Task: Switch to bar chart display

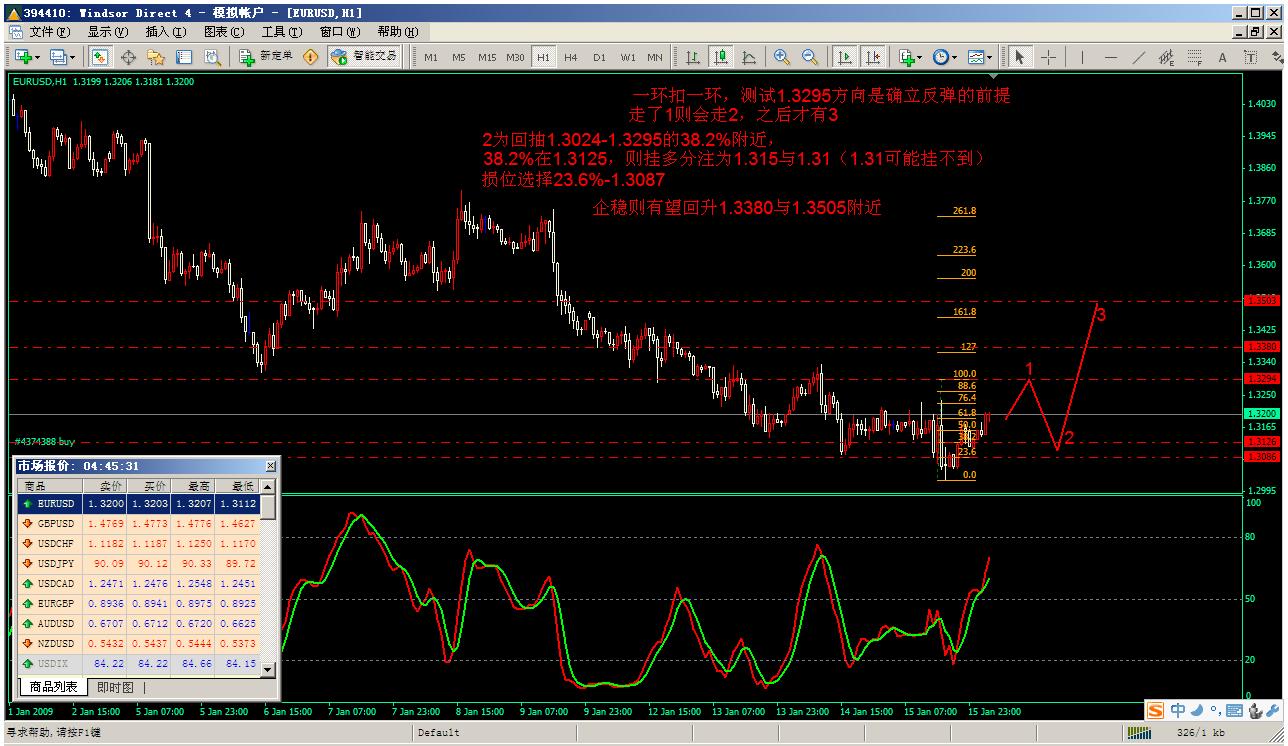Action: tap(692, 57)
